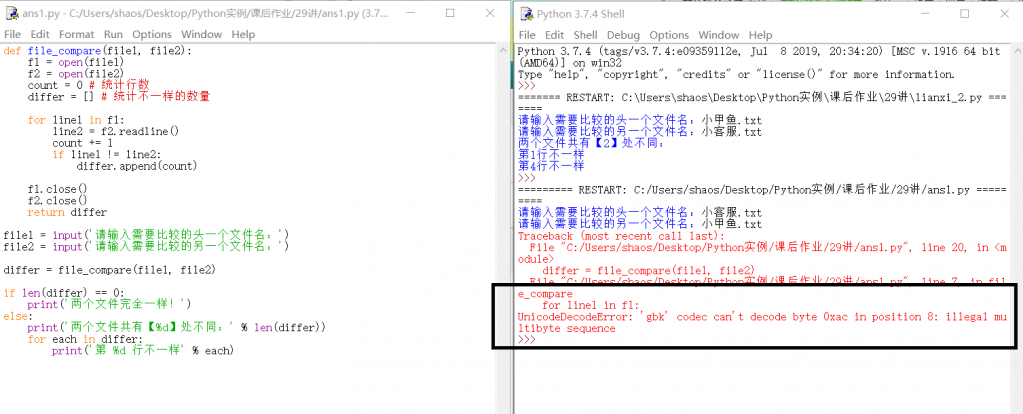1023x414 pixels.
Task: Expand the Options menu in ans1.py editor
Action: [x=152, y=34]
